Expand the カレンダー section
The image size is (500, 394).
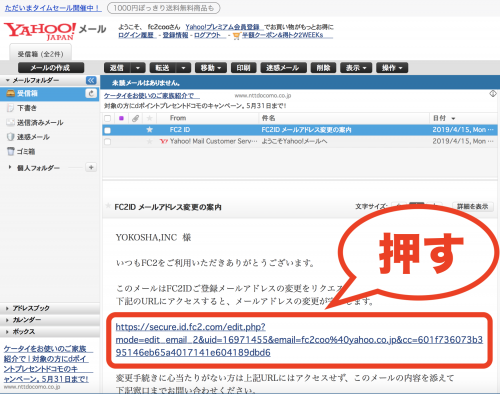click(x=7, y=320)
